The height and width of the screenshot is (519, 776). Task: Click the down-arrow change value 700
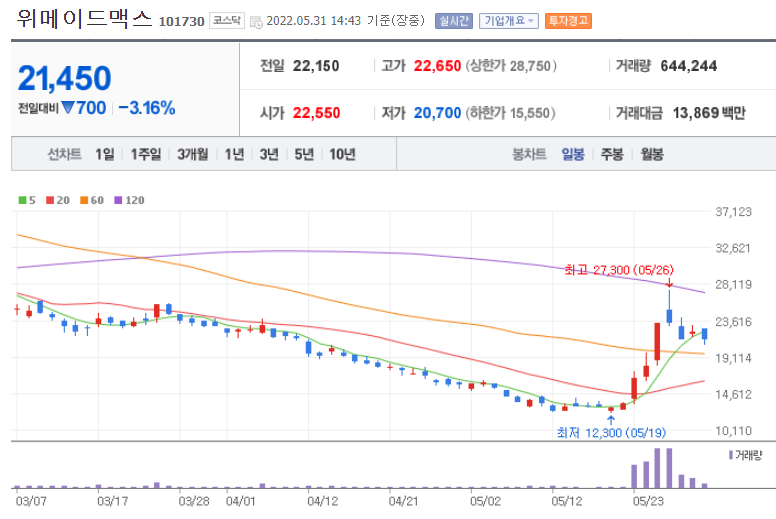pos(84,108)
